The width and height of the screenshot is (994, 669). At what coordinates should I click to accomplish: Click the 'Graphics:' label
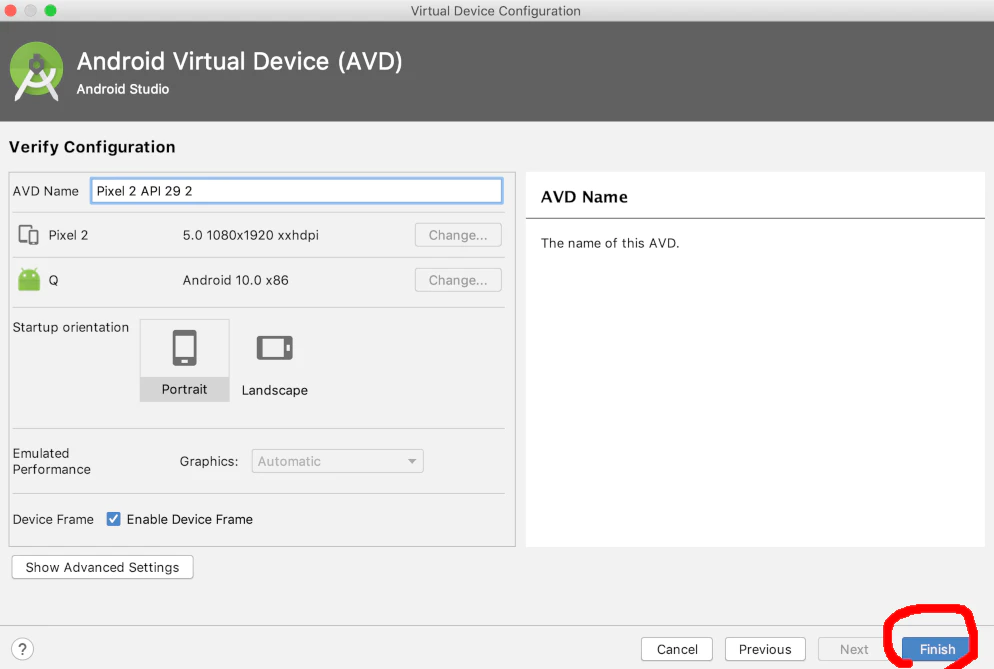coord(209,461)
